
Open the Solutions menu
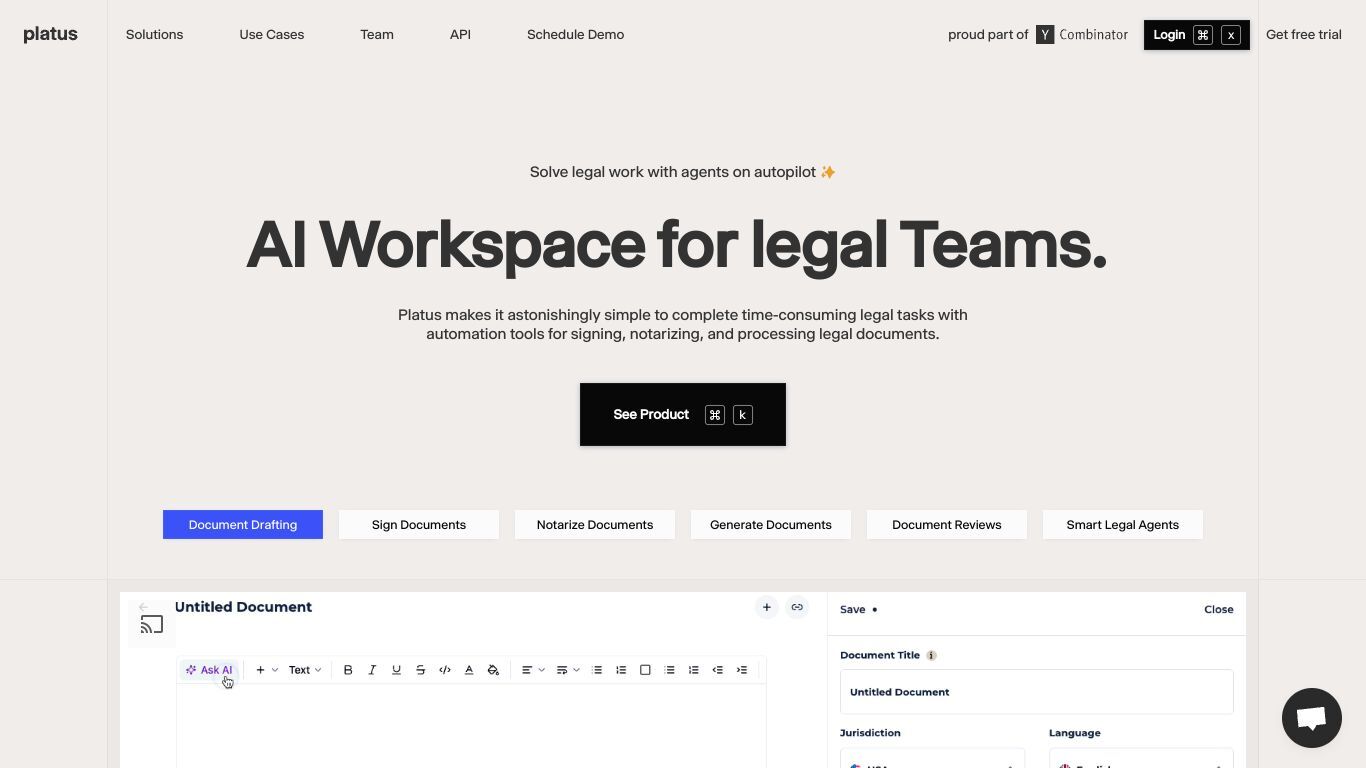(155, 34)
